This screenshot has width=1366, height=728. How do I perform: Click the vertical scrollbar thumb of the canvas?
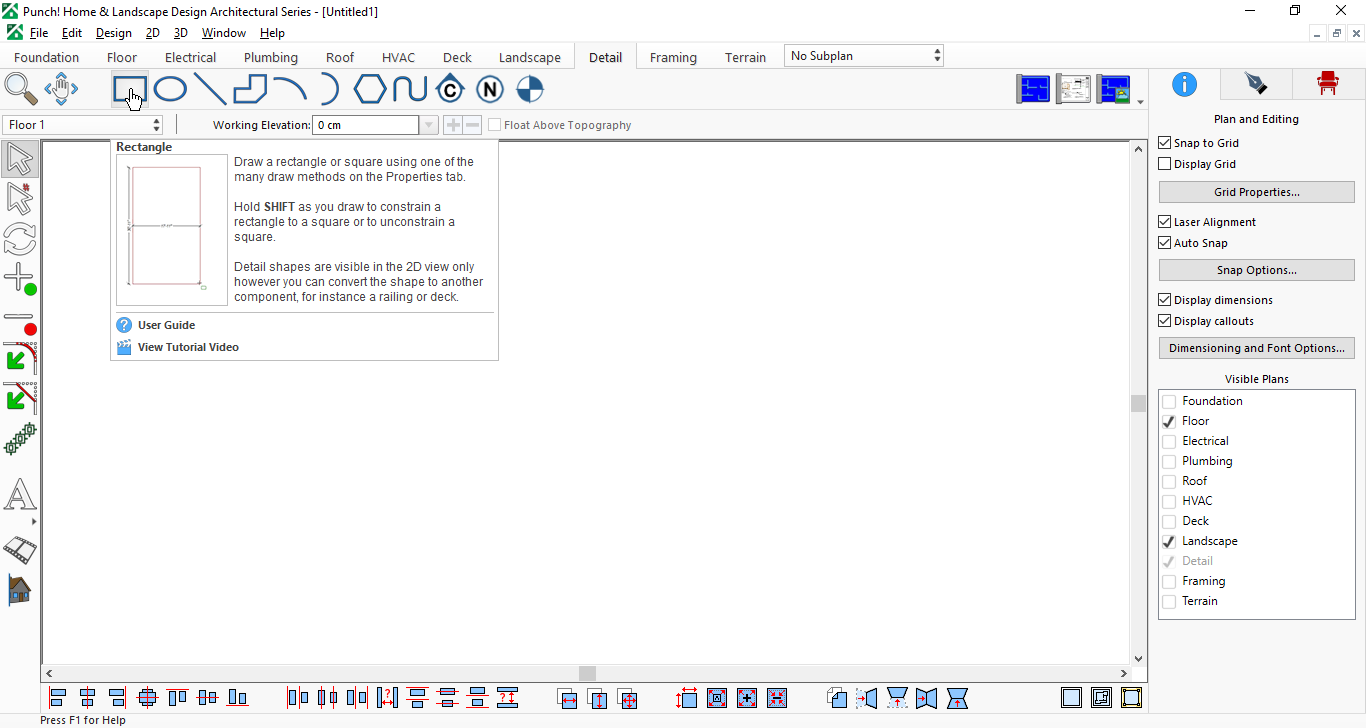pos(1138,403)
